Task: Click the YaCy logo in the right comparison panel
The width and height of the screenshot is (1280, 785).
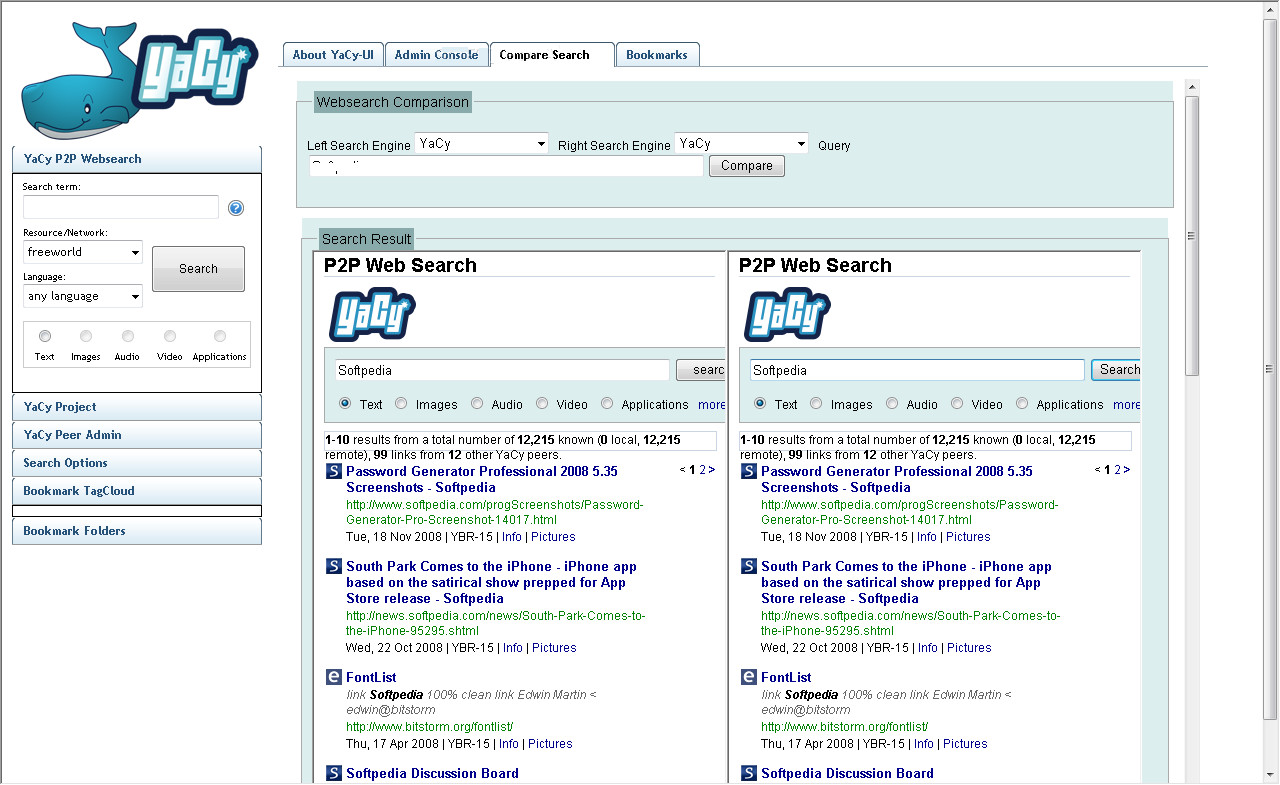Action: pos(787,315)
